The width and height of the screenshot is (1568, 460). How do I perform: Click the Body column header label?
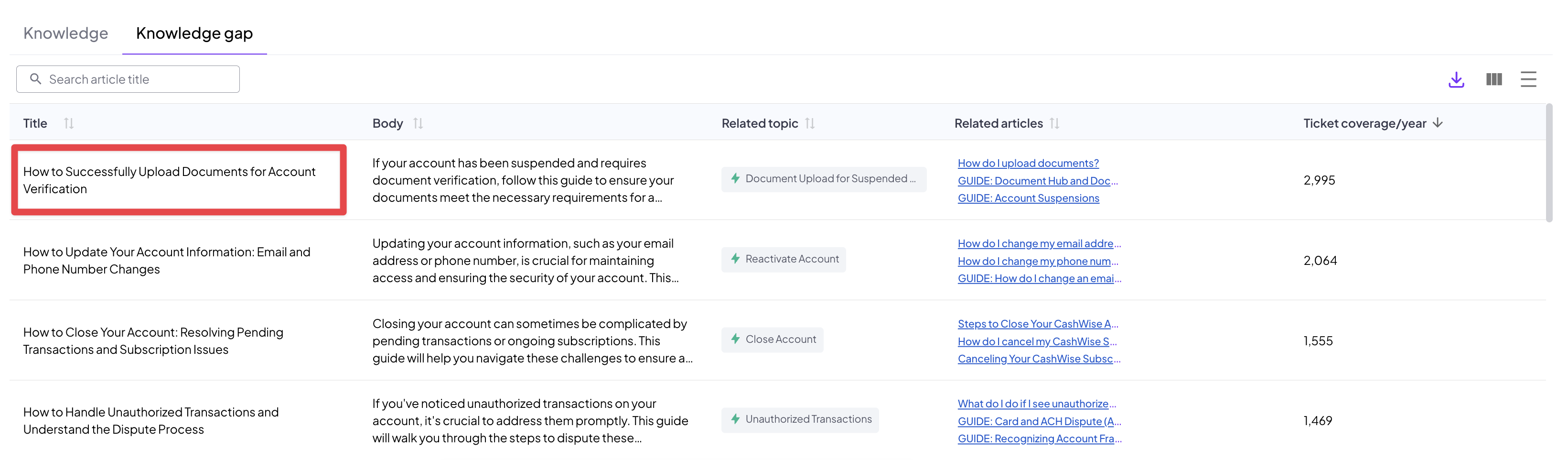(388, 123)
